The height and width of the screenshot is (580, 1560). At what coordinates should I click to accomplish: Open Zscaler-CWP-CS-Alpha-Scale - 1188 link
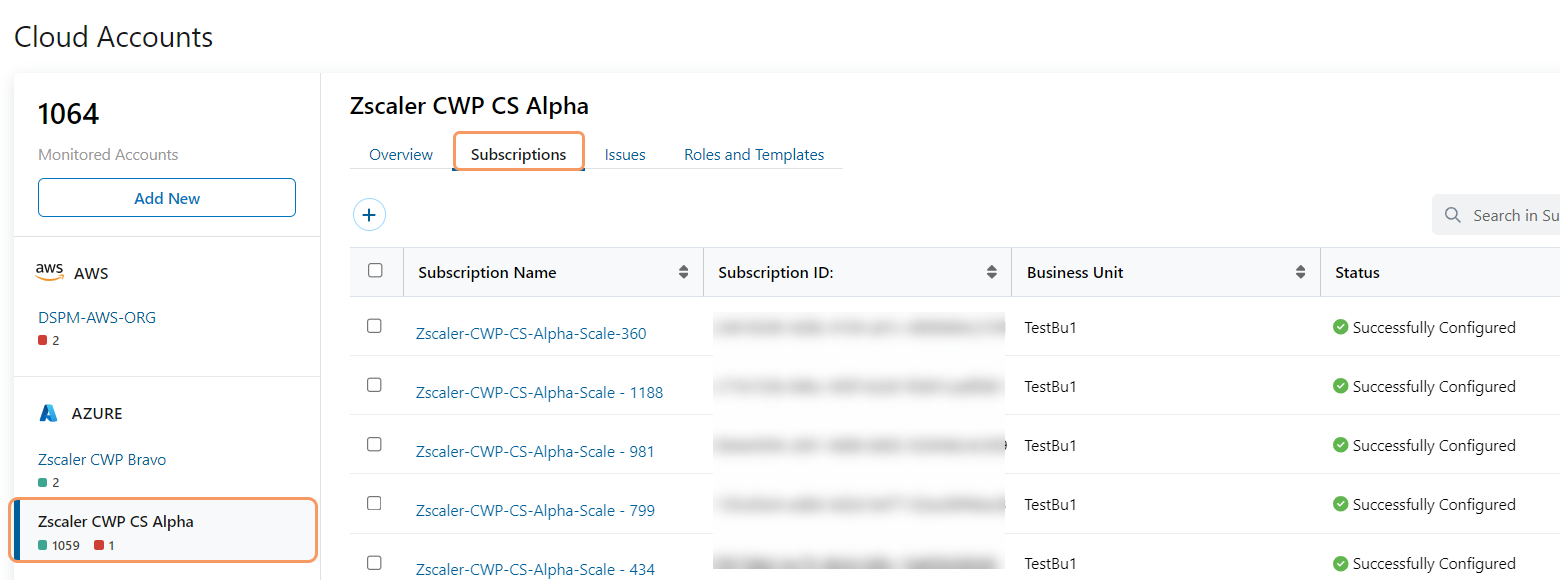(x=539, y=392)
